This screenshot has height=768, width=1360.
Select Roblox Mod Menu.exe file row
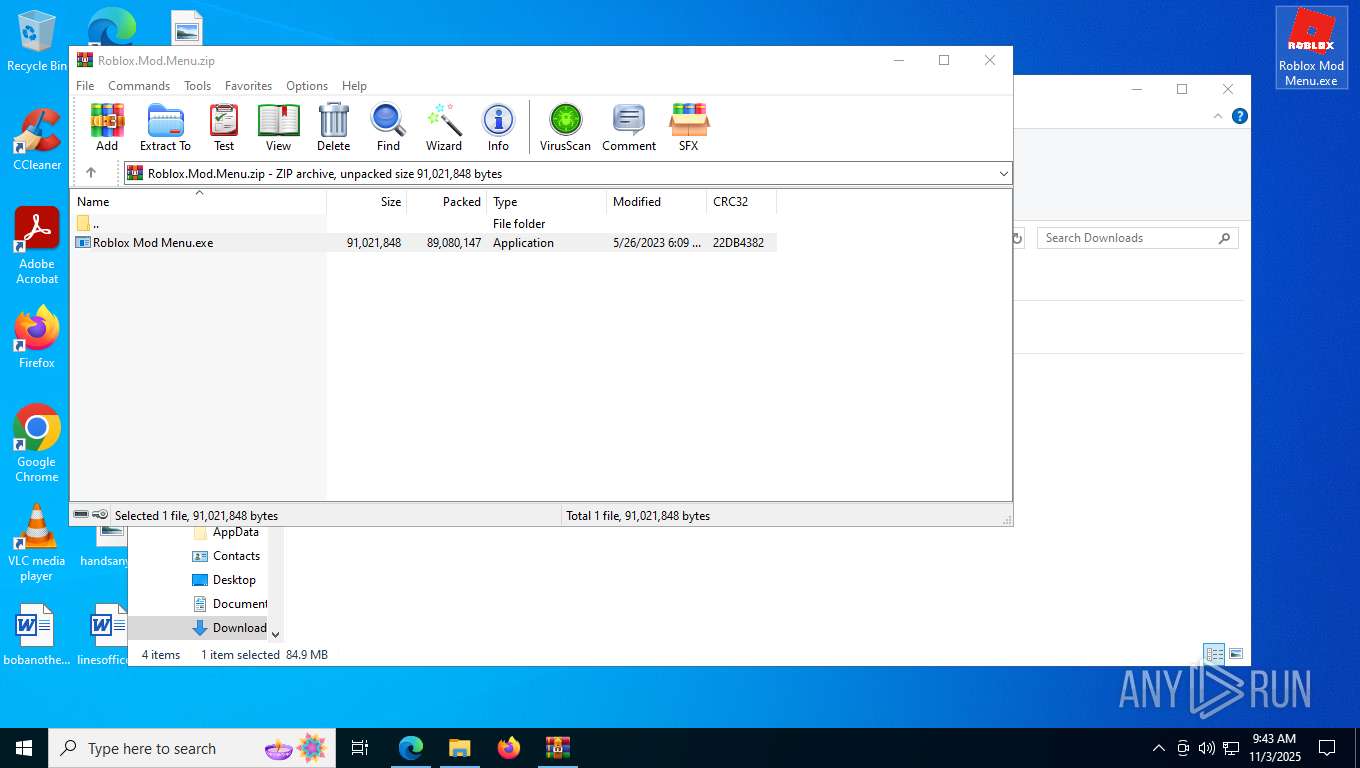(x=425, y=242)
